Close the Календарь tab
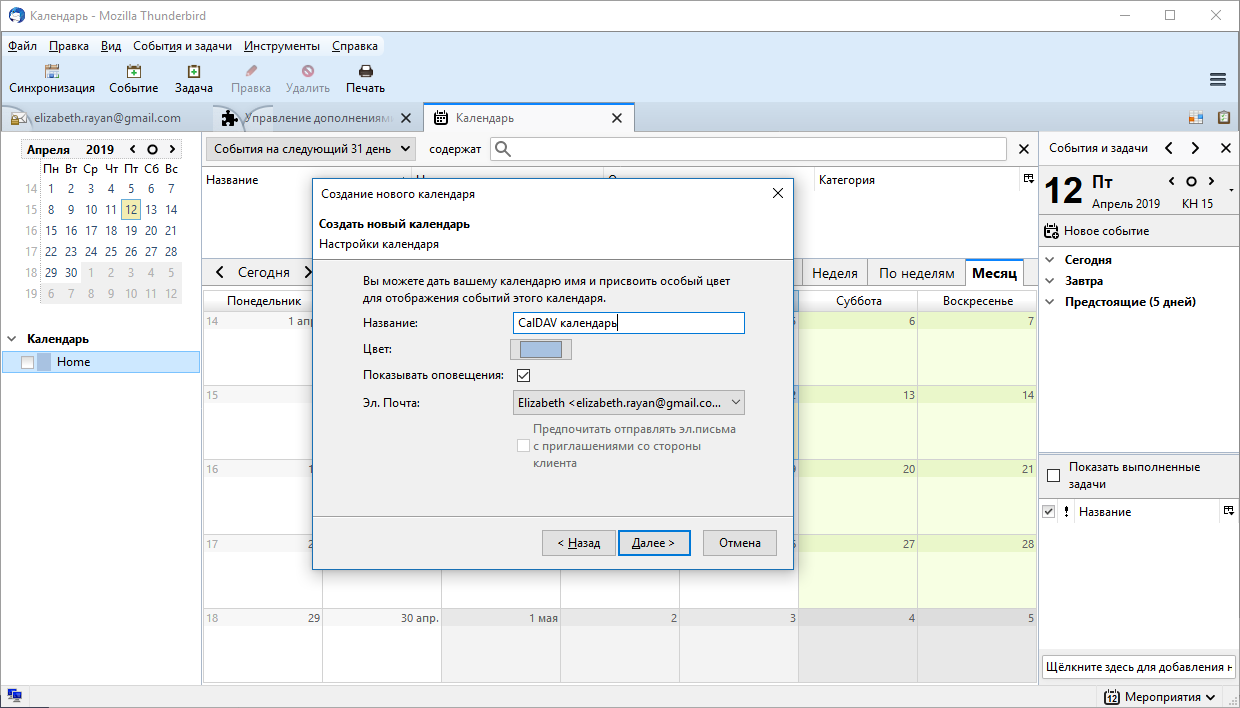The height and width of the screenshot is (708, 1240). (x=617, y=118)
